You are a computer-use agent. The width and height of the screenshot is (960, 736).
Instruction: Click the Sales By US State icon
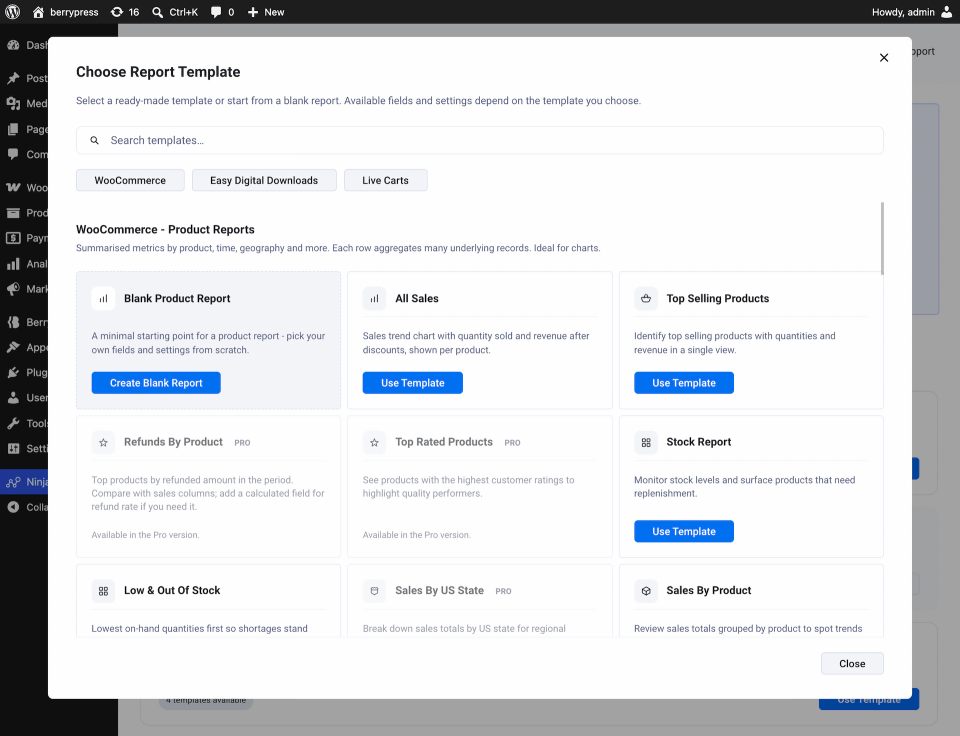[375, 591]
